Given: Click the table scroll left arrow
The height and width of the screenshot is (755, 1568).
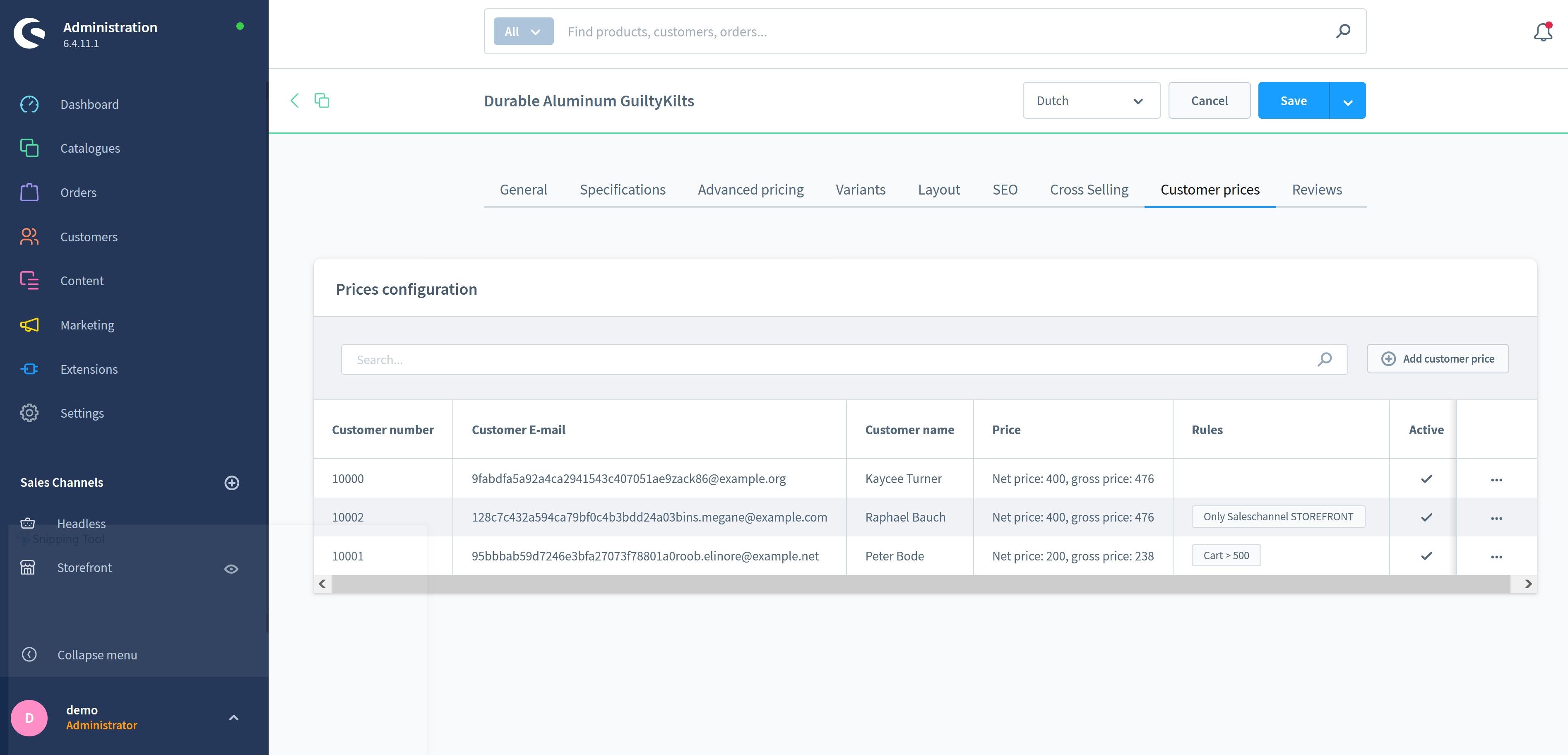Looking at the screenshot, I should [x=322, y=584].
